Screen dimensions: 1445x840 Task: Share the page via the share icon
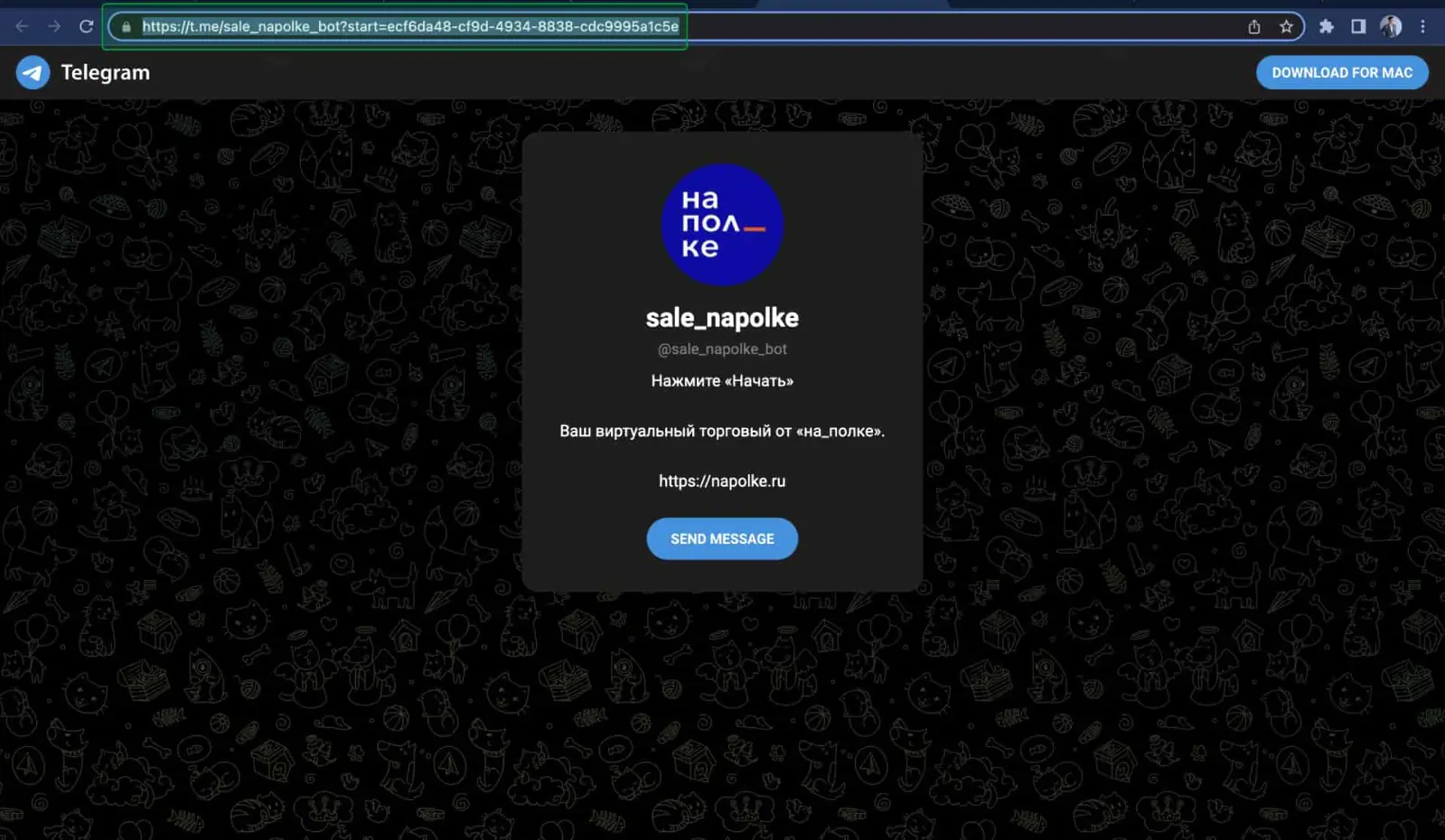pos(1254,27)
